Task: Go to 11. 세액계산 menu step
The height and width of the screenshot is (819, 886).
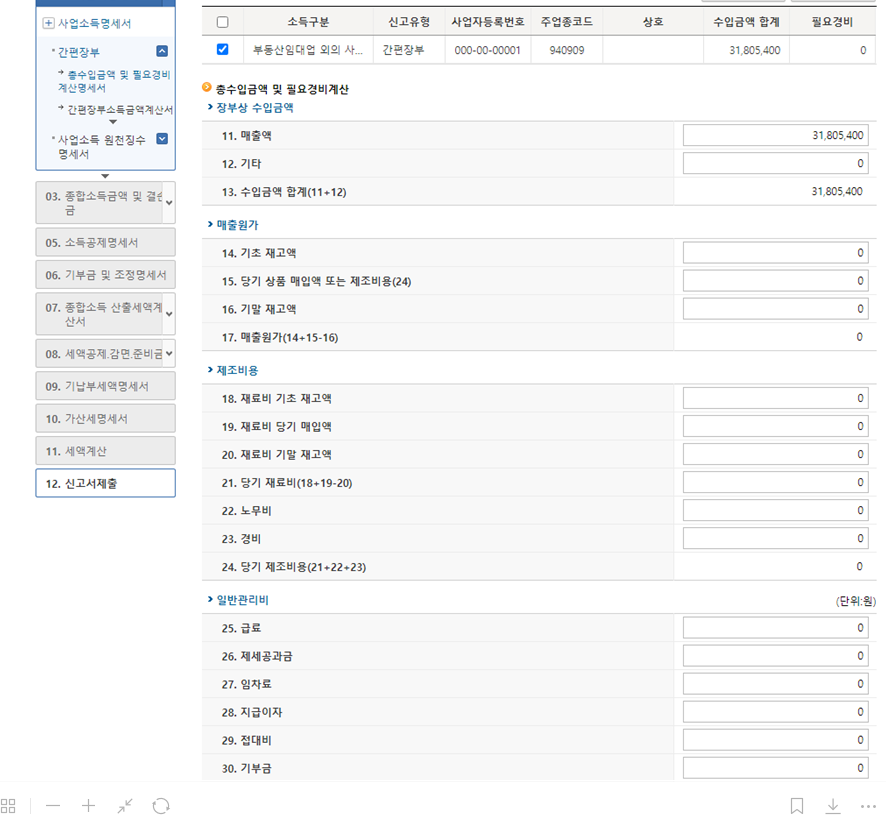Action: pyautogui.click(x=105, y=451)
